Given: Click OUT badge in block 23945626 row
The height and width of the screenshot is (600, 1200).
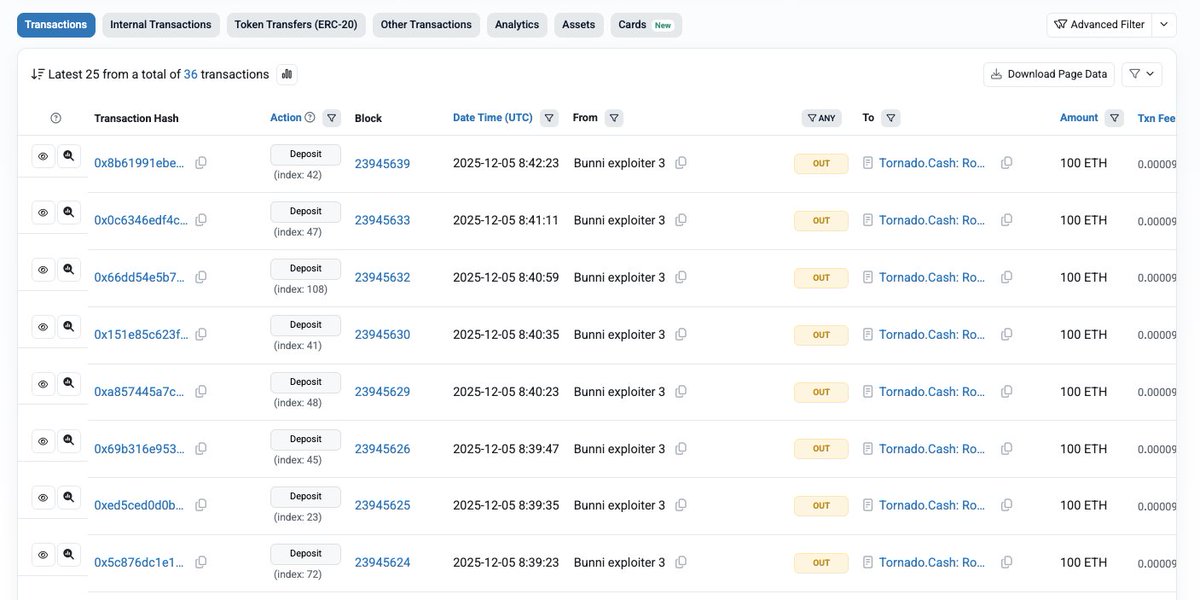Looking at the screenshot, I should pos(821,448).
